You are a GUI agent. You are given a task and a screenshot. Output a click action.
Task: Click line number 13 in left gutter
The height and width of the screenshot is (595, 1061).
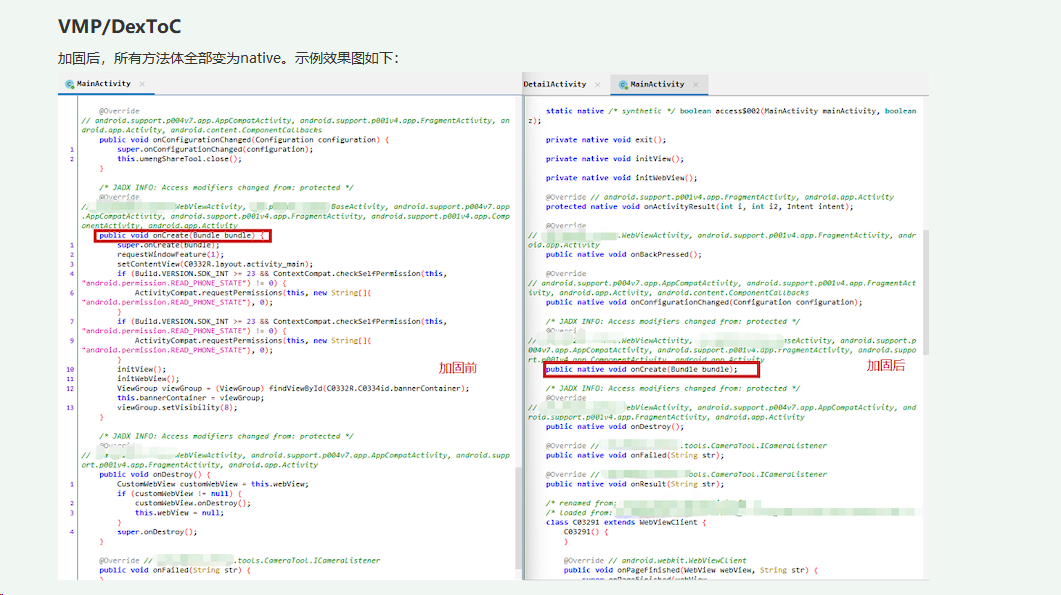point(70,408)
